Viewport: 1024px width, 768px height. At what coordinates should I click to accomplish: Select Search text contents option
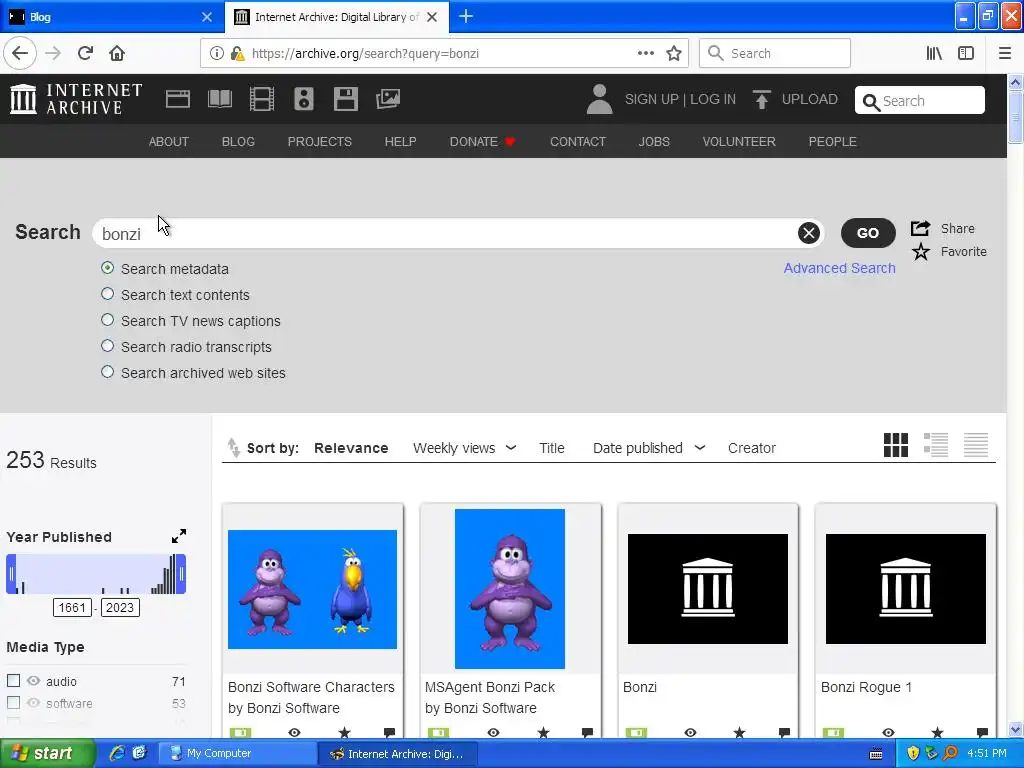(108, 294)
